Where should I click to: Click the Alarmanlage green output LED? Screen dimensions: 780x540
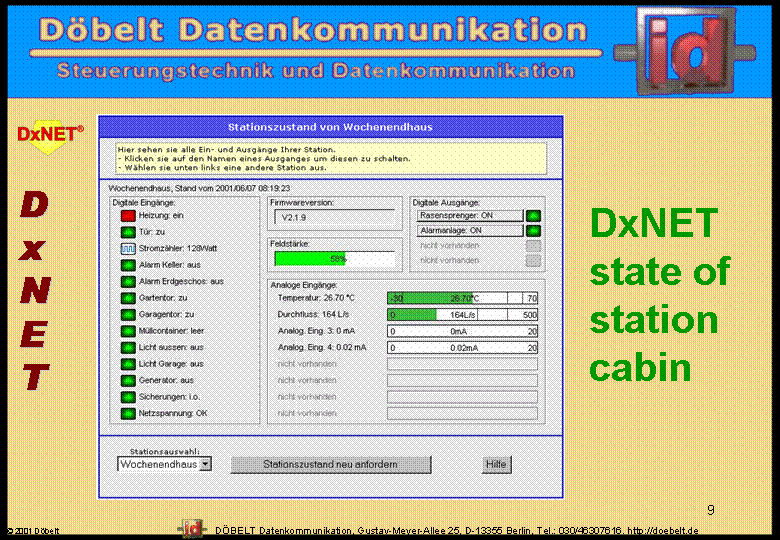(533, 231)
